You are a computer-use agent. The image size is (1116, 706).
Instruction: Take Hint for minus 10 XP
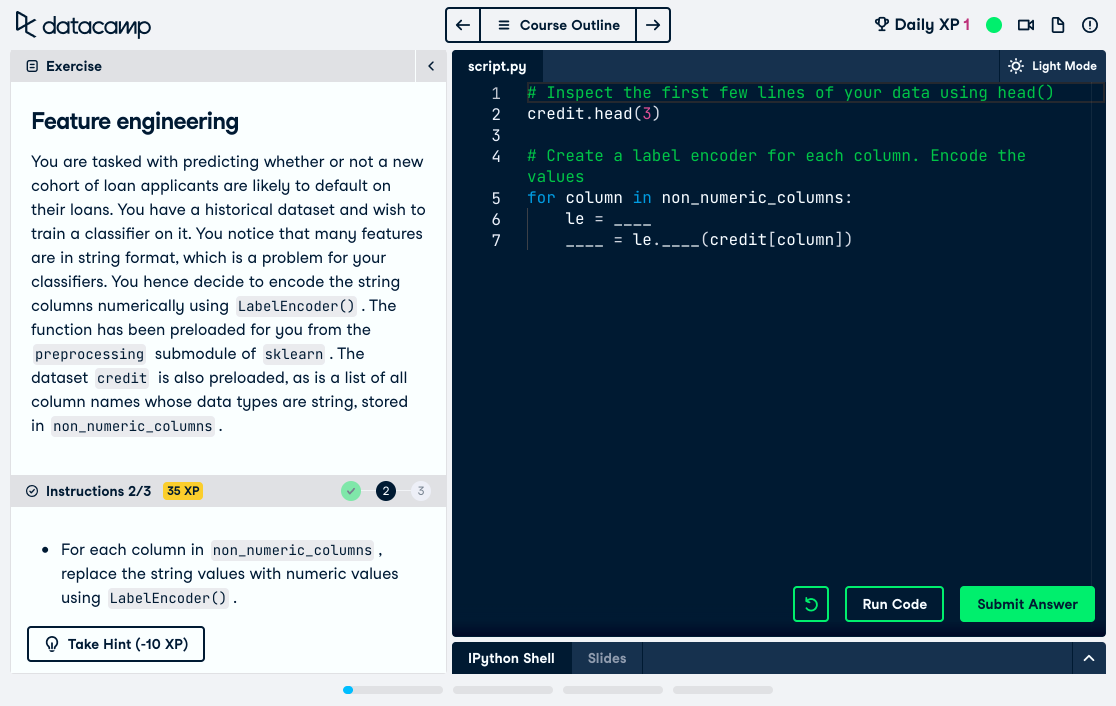coord(116,644)
